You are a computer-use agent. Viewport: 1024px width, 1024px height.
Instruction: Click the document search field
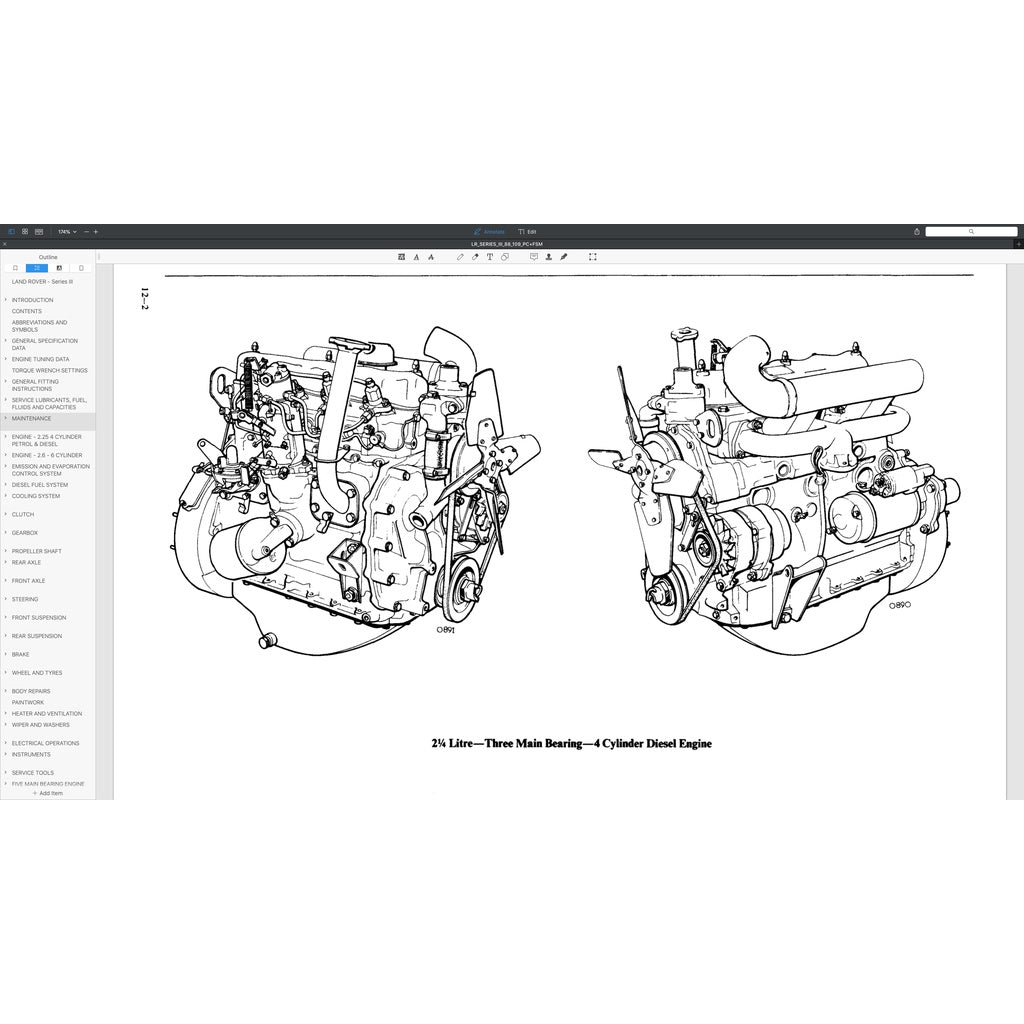970,231
